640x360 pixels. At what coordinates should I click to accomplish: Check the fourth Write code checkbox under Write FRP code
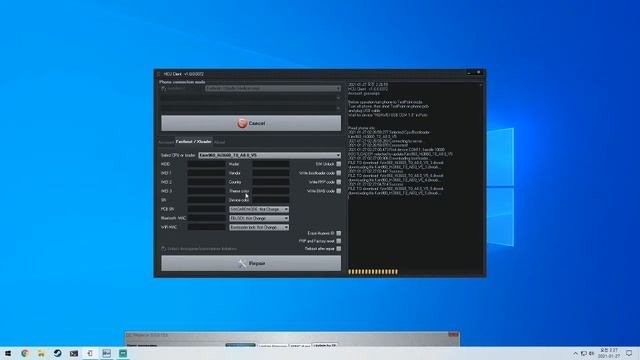coord(338,191)
